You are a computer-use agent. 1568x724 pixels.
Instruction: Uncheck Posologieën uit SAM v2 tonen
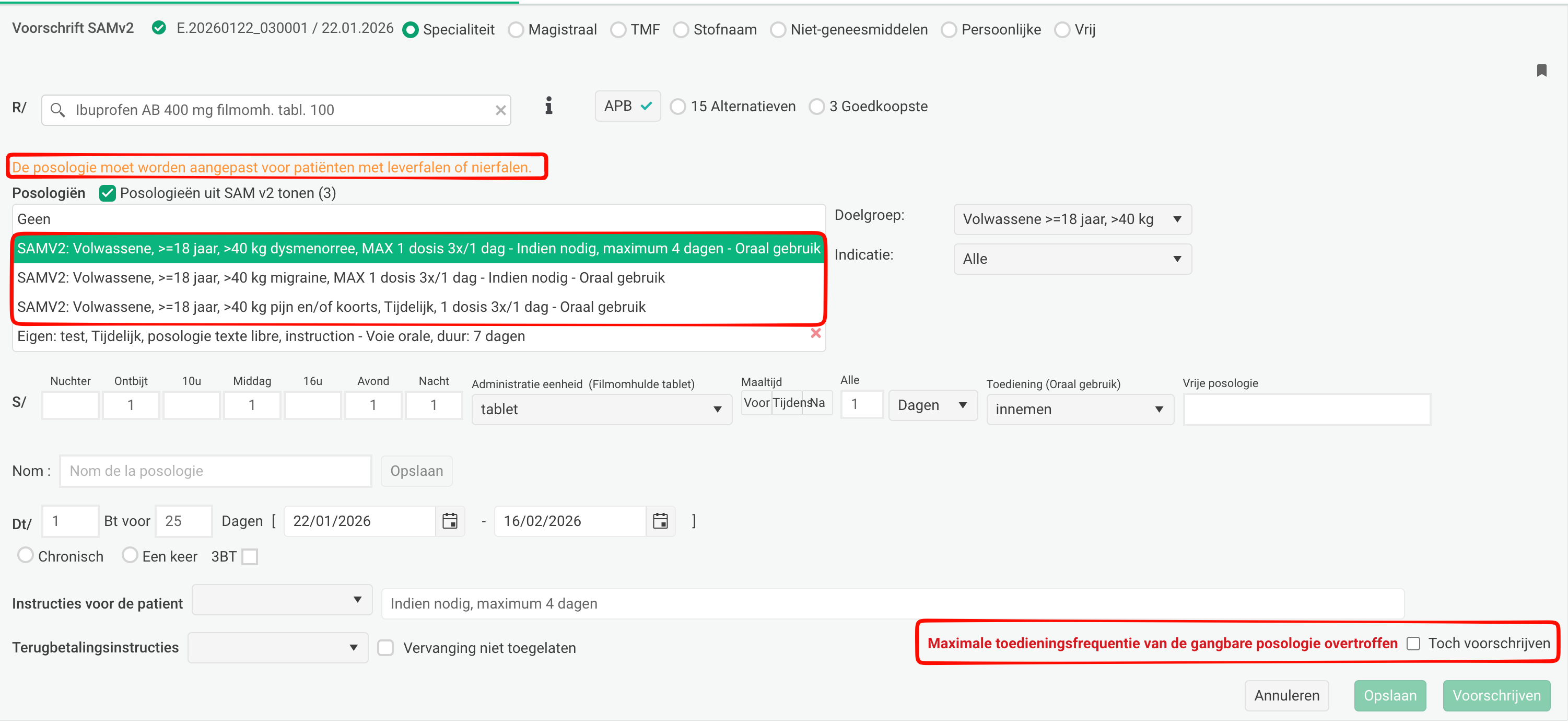coord(108,194)
